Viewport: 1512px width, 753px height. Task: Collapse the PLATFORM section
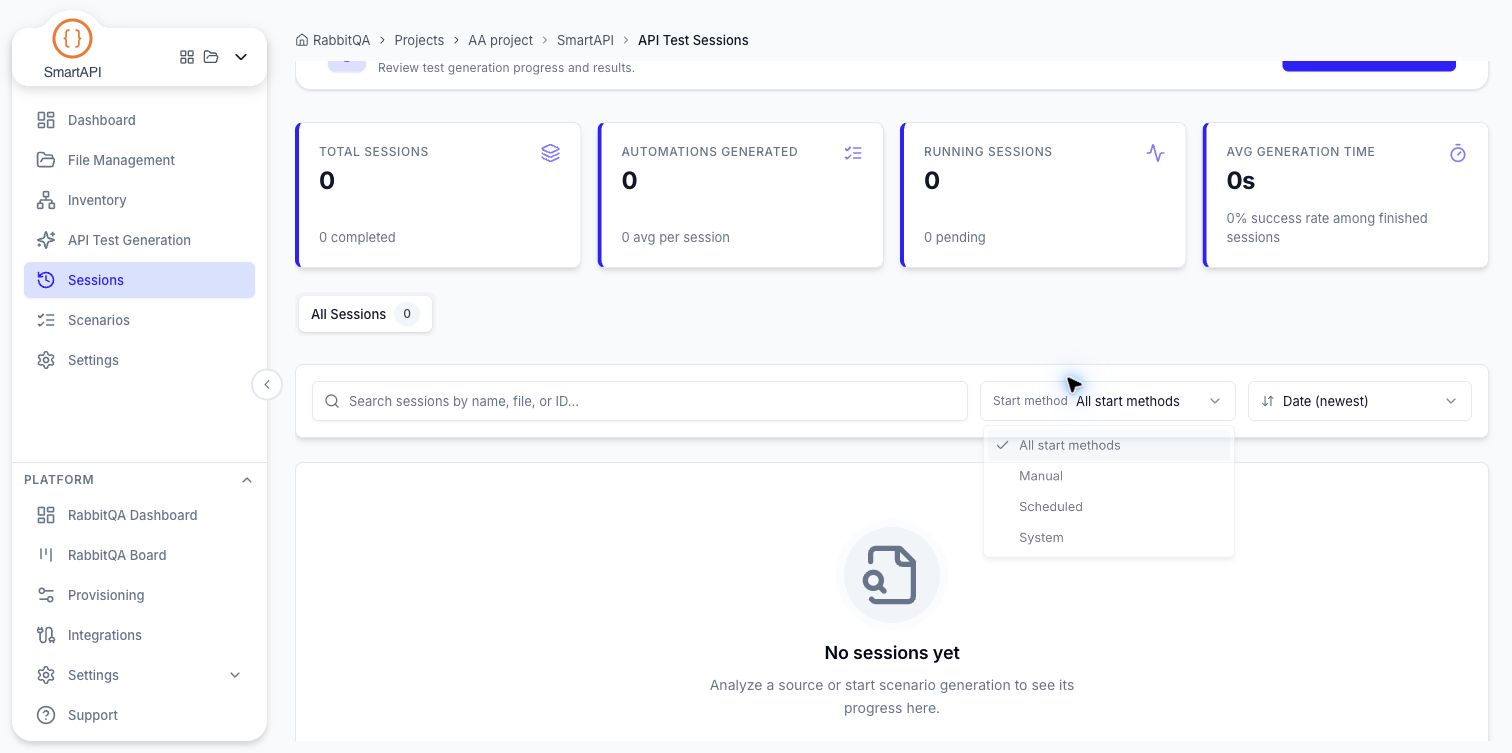point(247,480)
